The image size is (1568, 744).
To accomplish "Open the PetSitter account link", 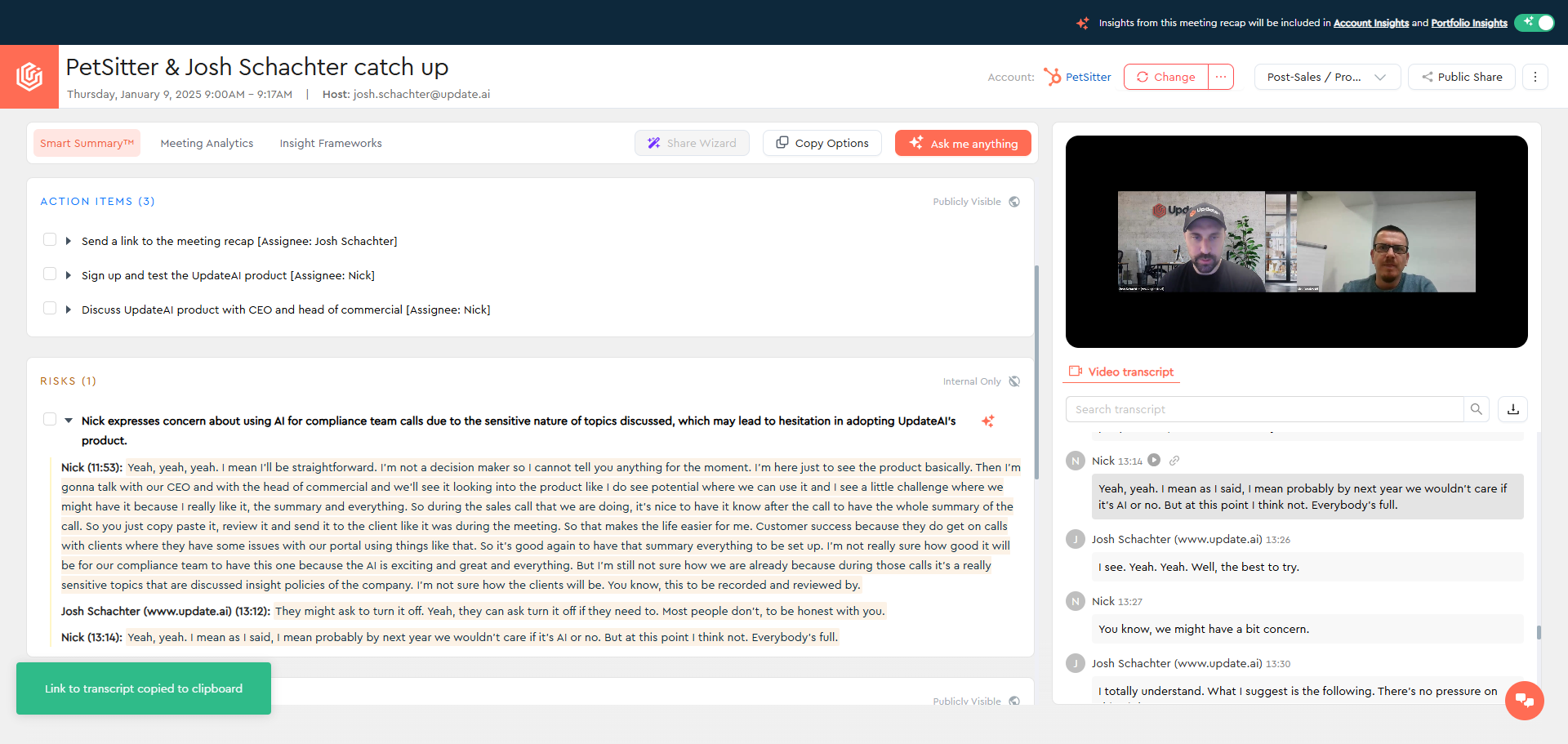I will [1089, 77].
